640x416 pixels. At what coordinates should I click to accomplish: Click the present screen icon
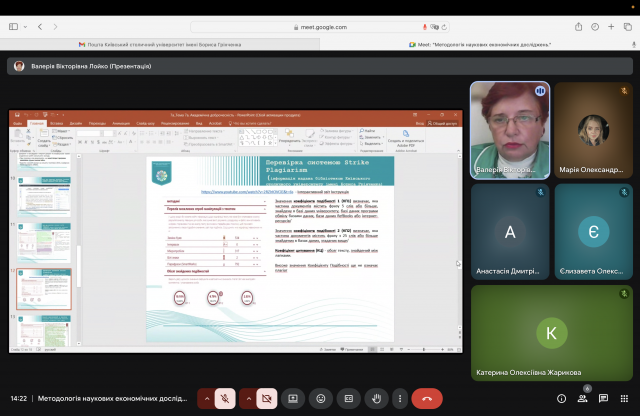click(x=294, y=398)
